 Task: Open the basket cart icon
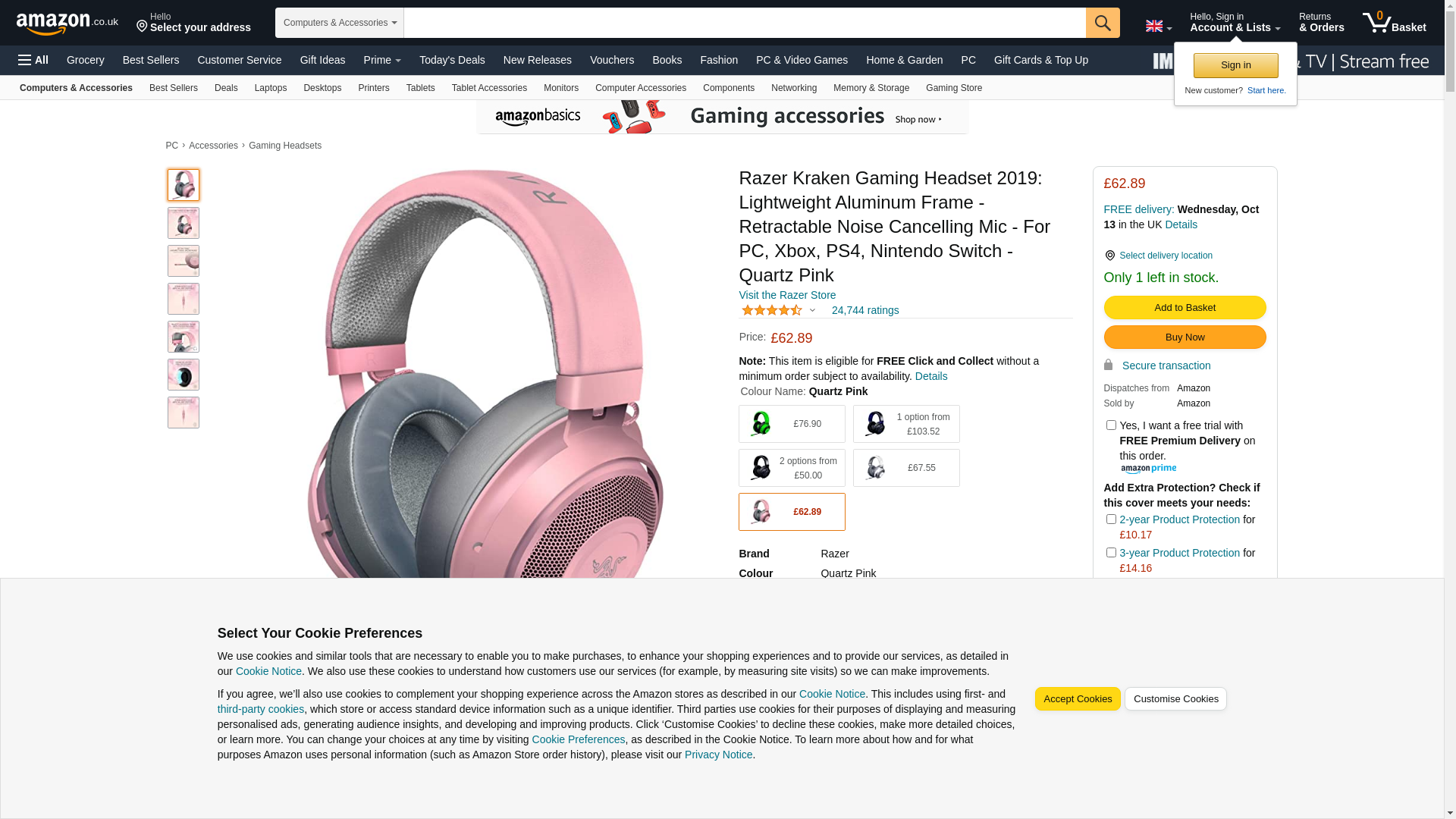tap(1378, 22)
